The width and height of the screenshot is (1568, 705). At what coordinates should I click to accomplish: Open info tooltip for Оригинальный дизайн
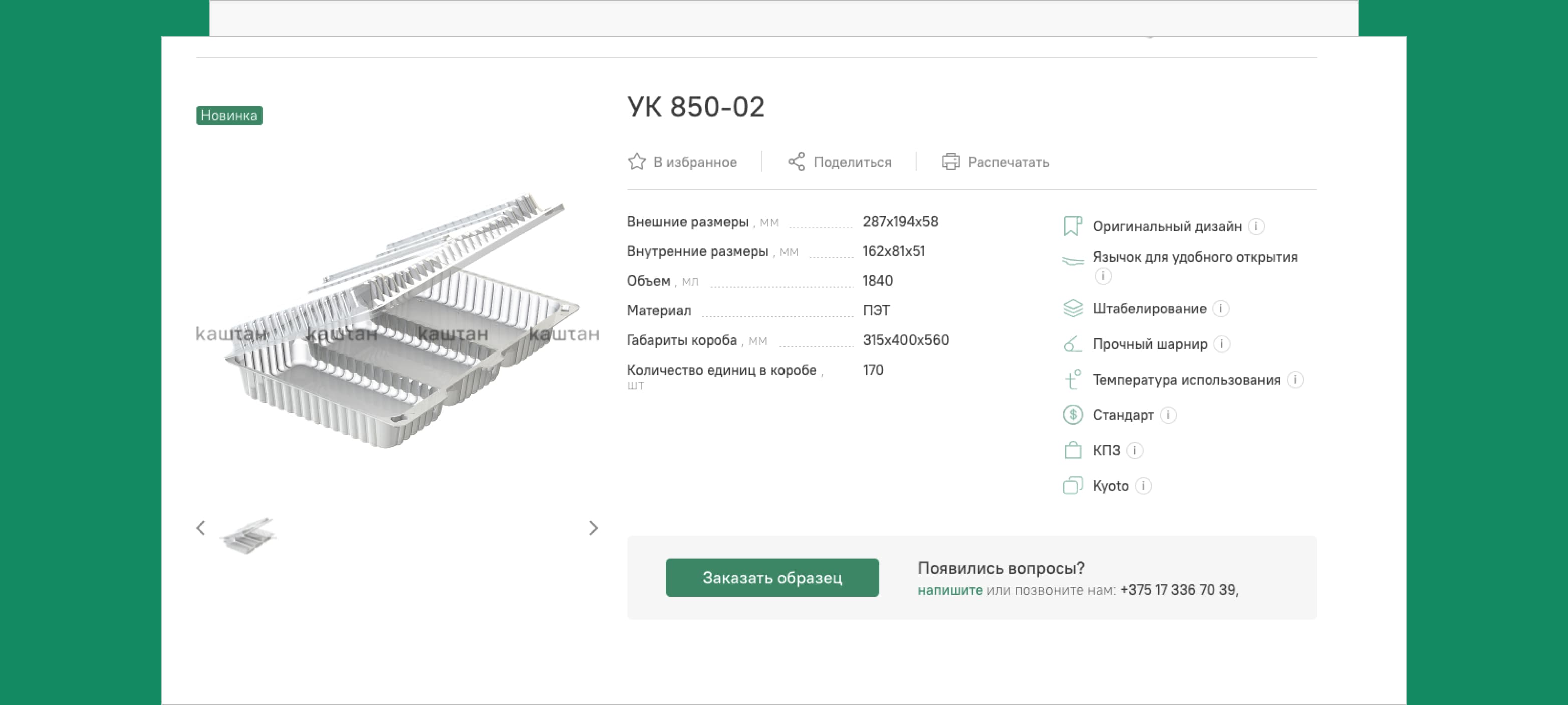(1256, 226)
